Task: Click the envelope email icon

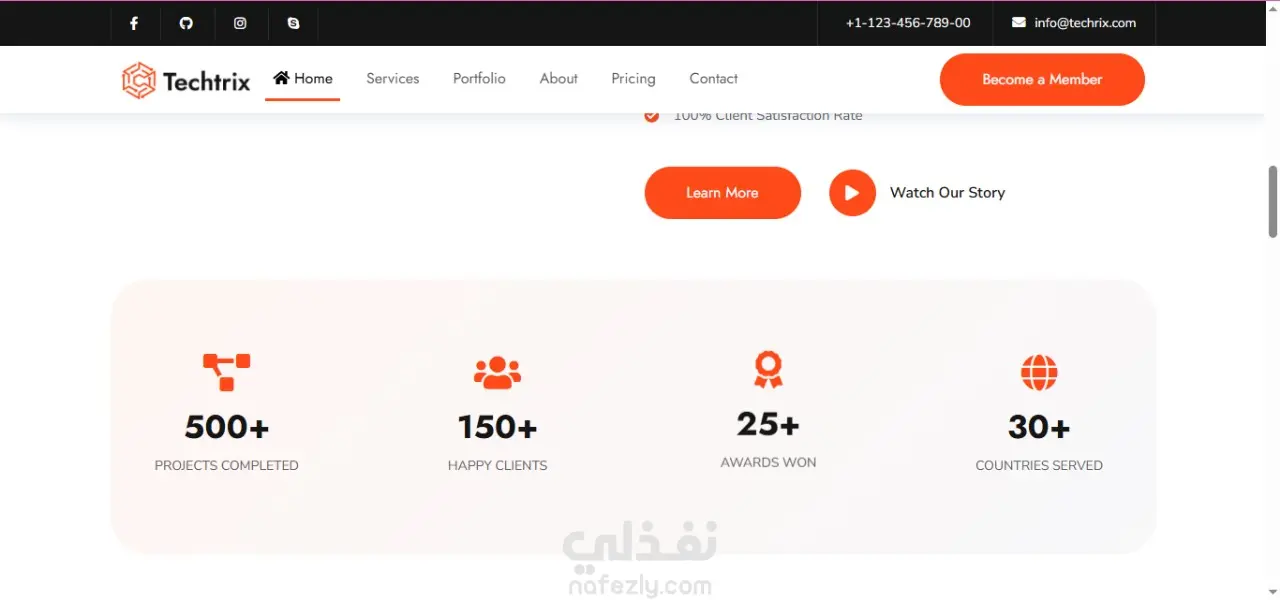Action: pyautogui.click(x=1019, y=22)
